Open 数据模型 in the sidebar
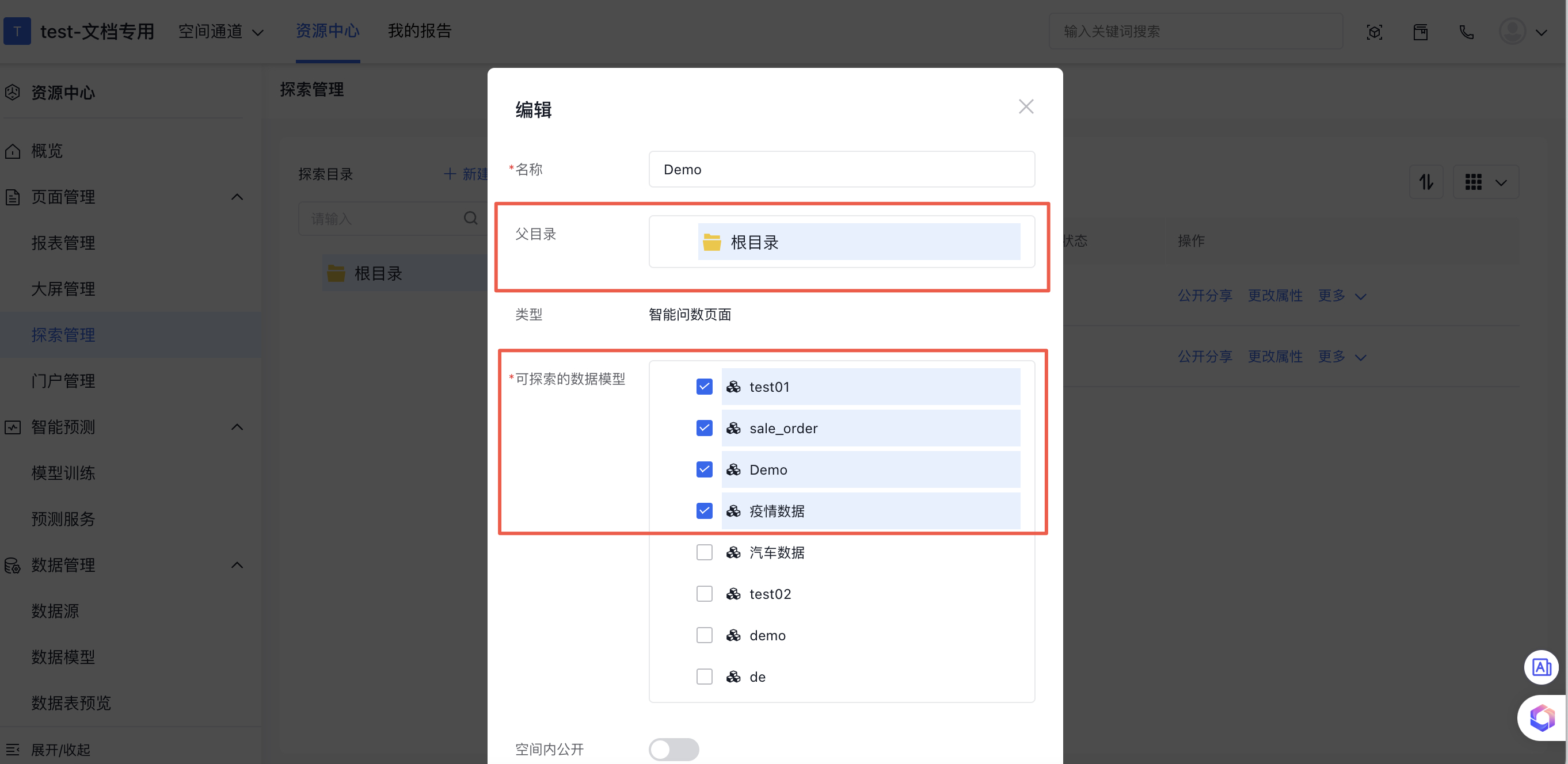This screenshot has height=764, width=1568. pyautogui.click(x=63, y=657)
